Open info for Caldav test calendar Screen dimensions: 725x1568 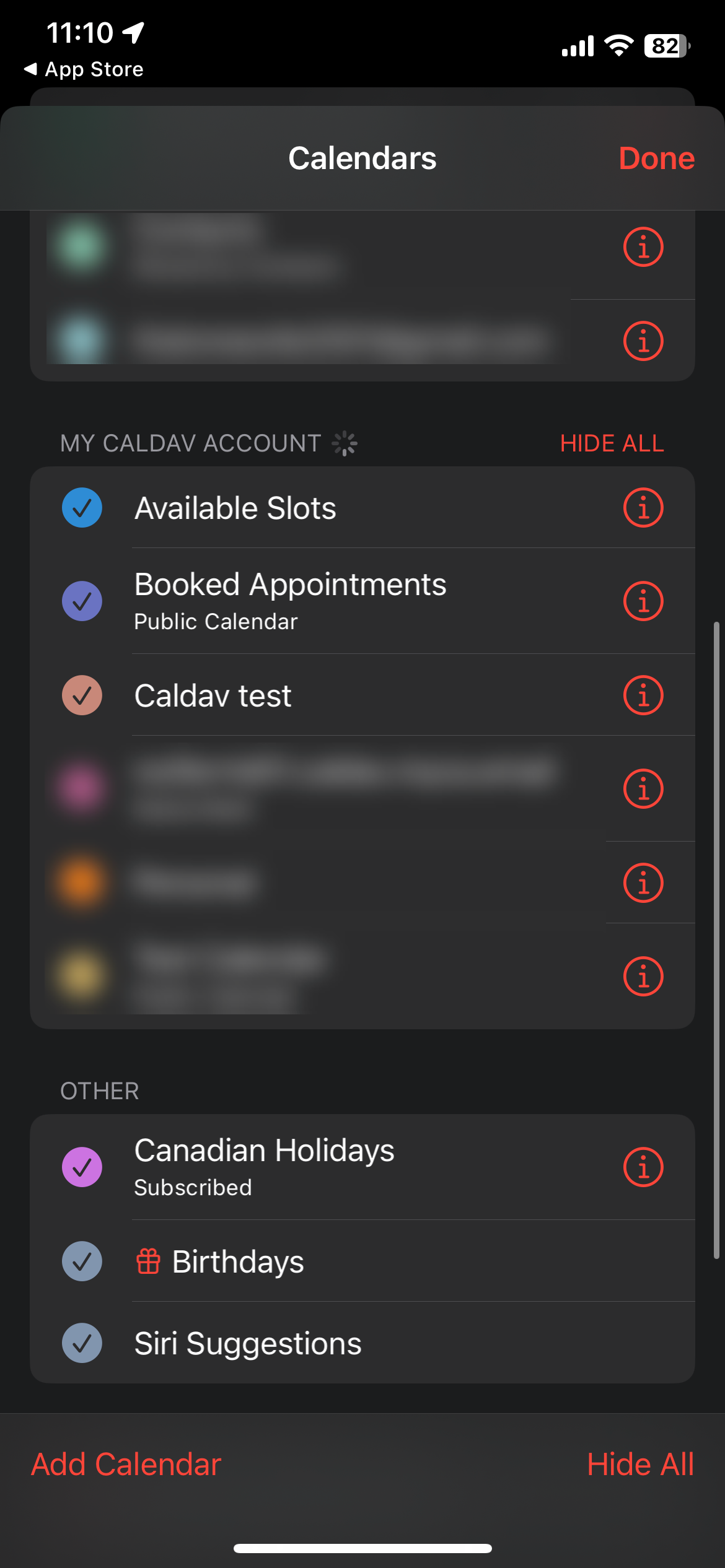click(x=643, y=695)
